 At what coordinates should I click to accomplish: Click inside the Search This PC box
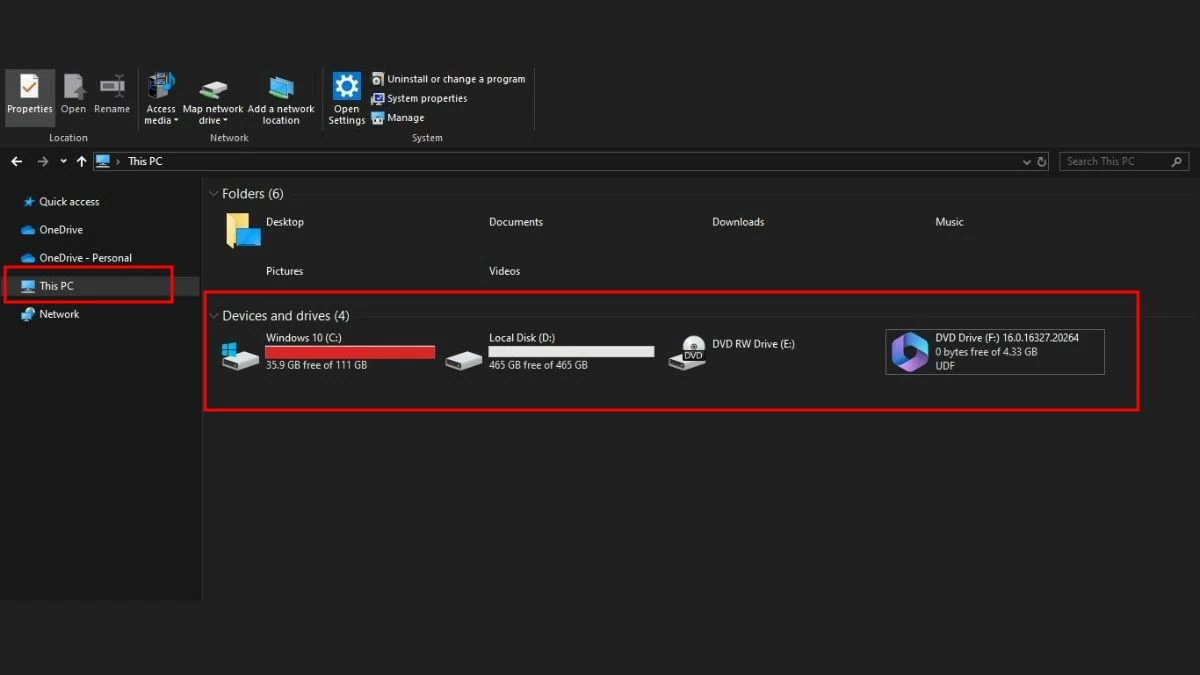[x=1110, y=161]
